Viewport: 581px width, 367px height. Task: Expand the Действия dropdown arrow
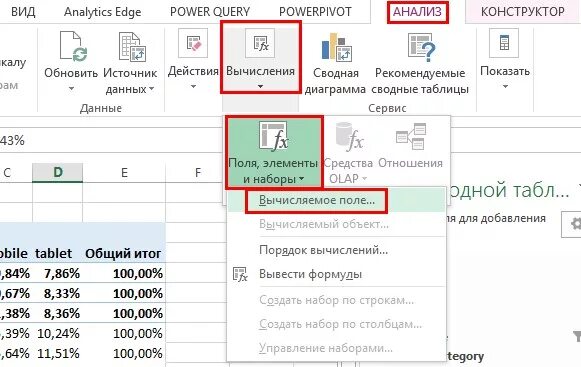[193, 87]
